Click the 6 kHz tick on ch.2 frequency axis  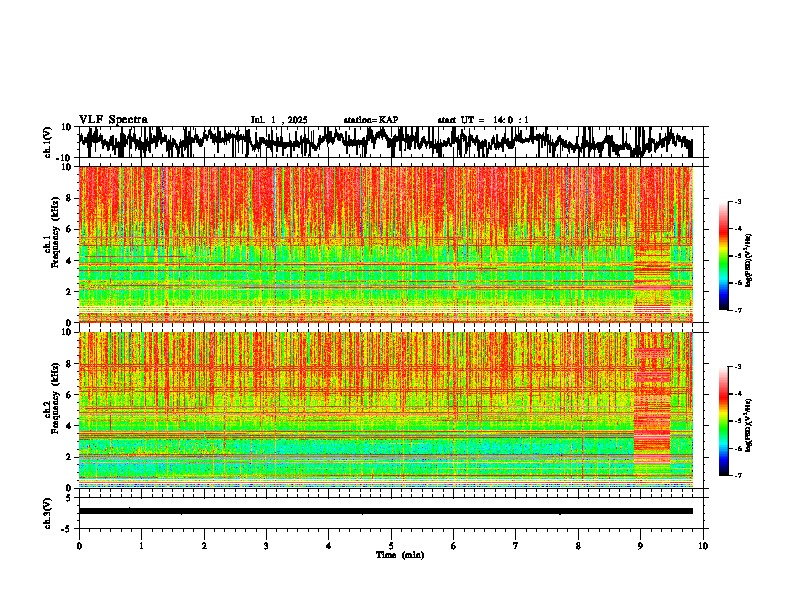click(69, 395)
